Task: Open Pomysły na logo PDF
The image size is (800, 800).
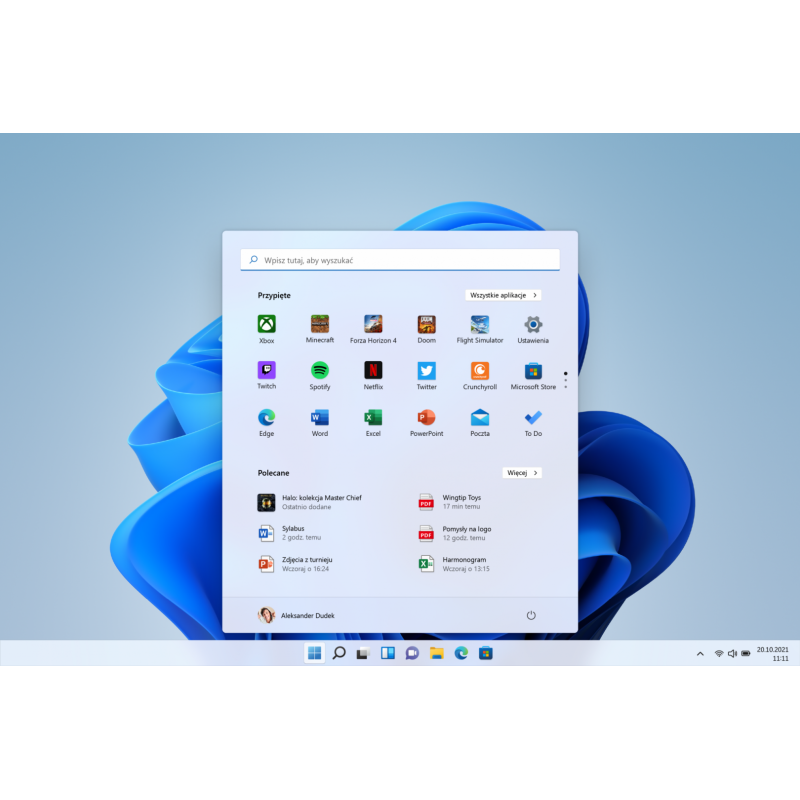Action: pos(455,533)
